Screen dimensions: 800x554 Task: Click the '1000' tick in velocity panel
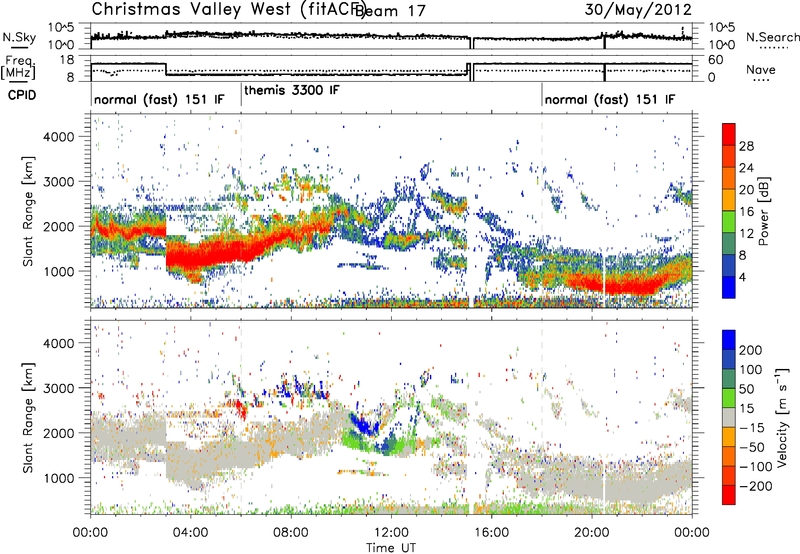[58, 478]
